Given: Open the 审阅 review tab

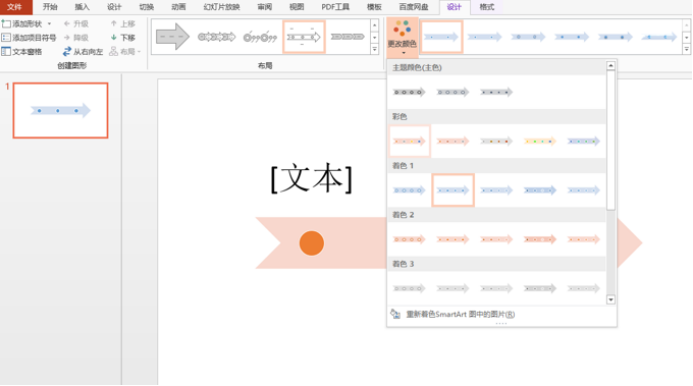Looking at the screenshot, I should [264, 7].
